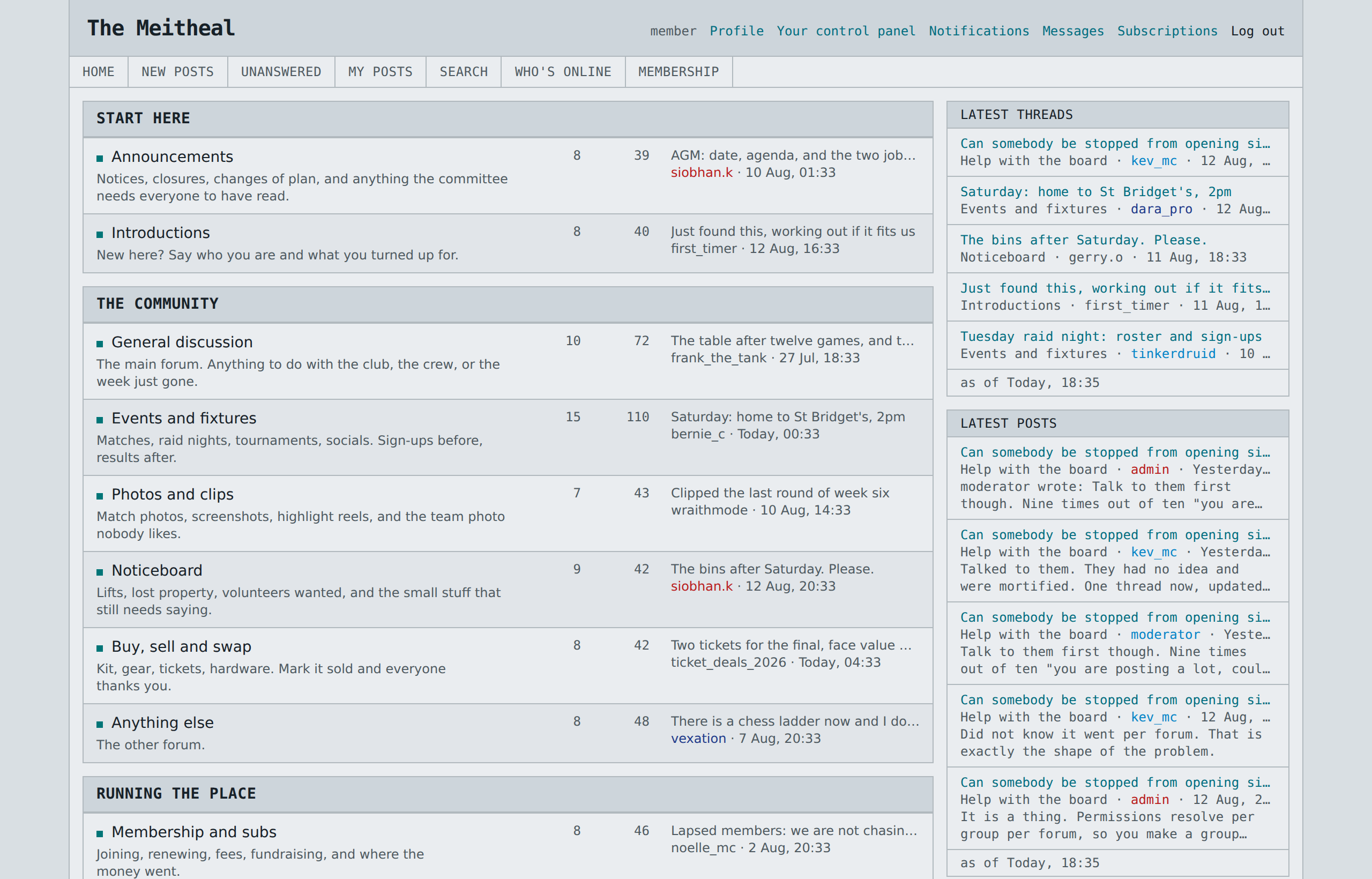Image resolution: width=1372 pixels, height=879 pixels.
Task: Open the Announcements forum
Action: (173, 157)
